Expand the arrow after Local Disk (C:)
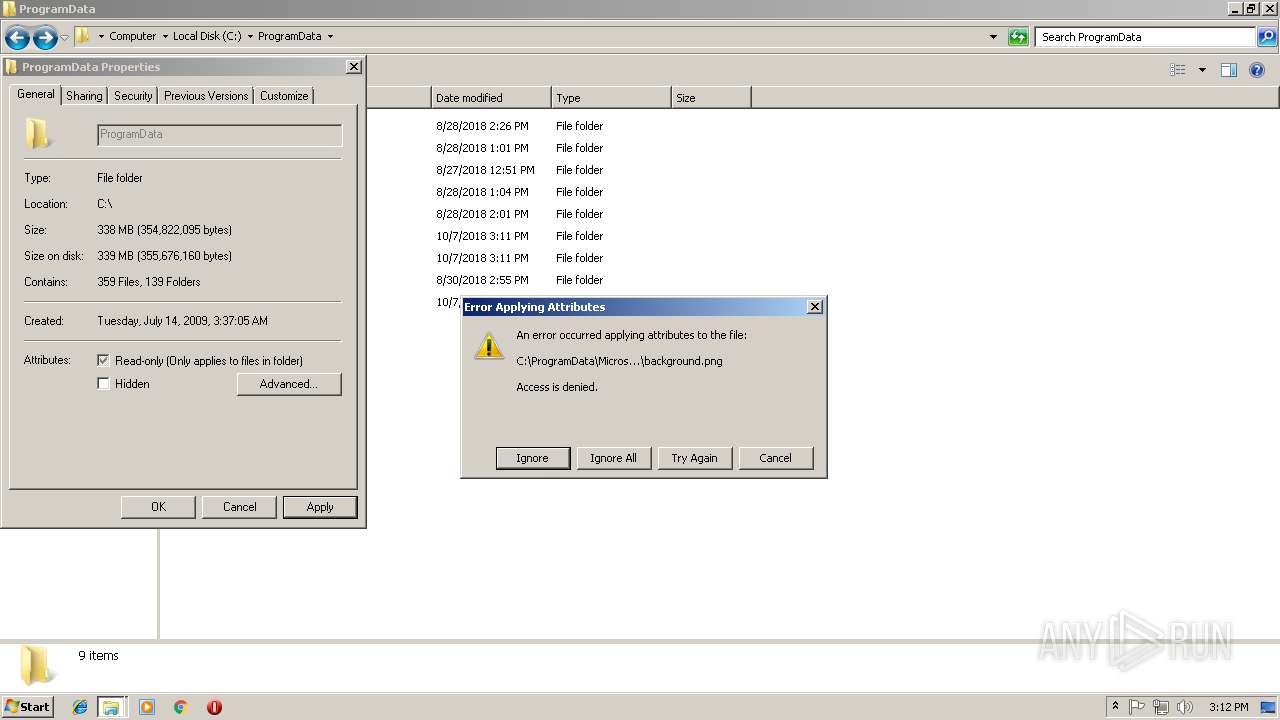 [250, 37]
